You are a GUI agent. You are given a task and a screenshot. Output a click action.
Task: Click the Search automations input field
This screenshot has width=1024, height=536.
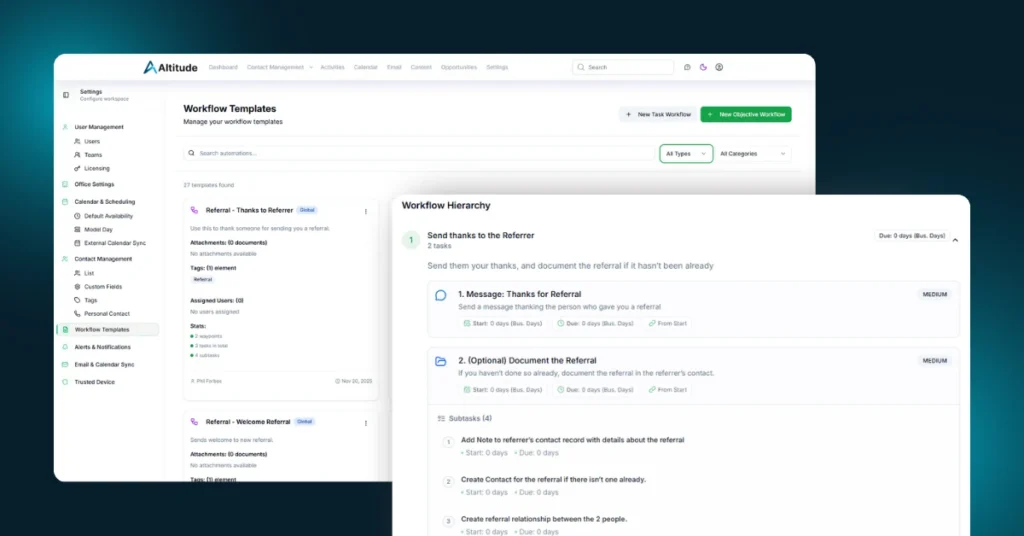[x=419, y=153]
